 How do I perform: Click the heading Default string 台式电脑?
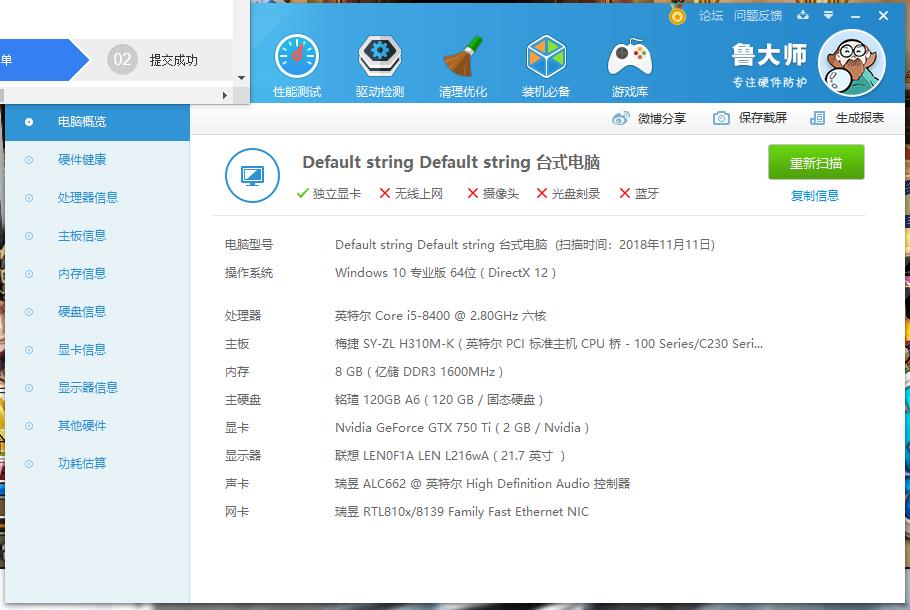pos(451,163)
